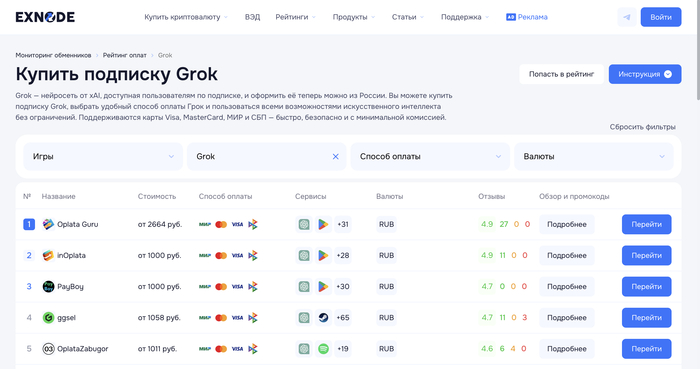
Task: Click the ChatGPT icon in OplataZabugor row
Action: pyautogui.click(x=304, y=348)
